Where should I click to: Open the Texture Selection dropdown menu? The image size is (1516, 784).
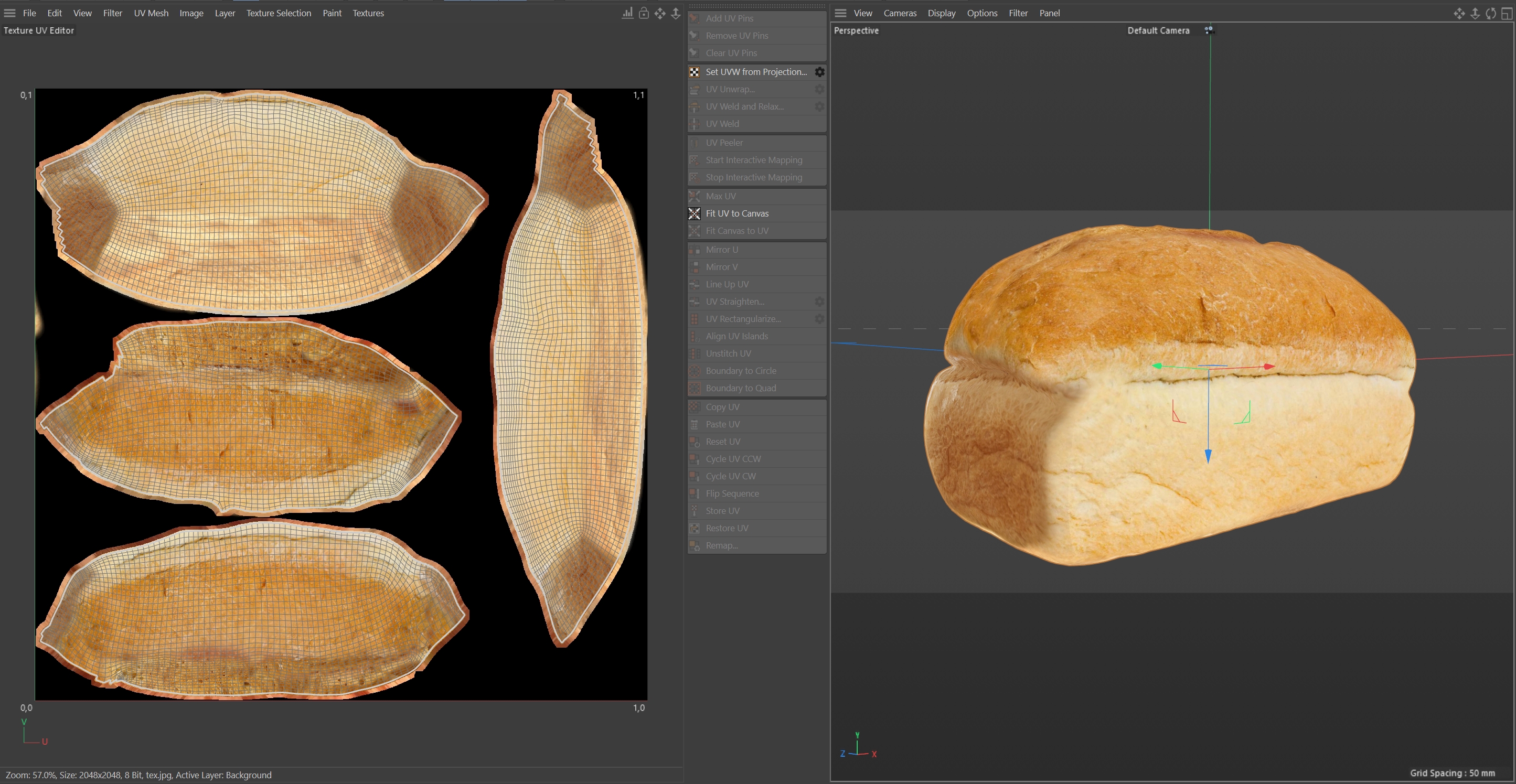(279, 13)
